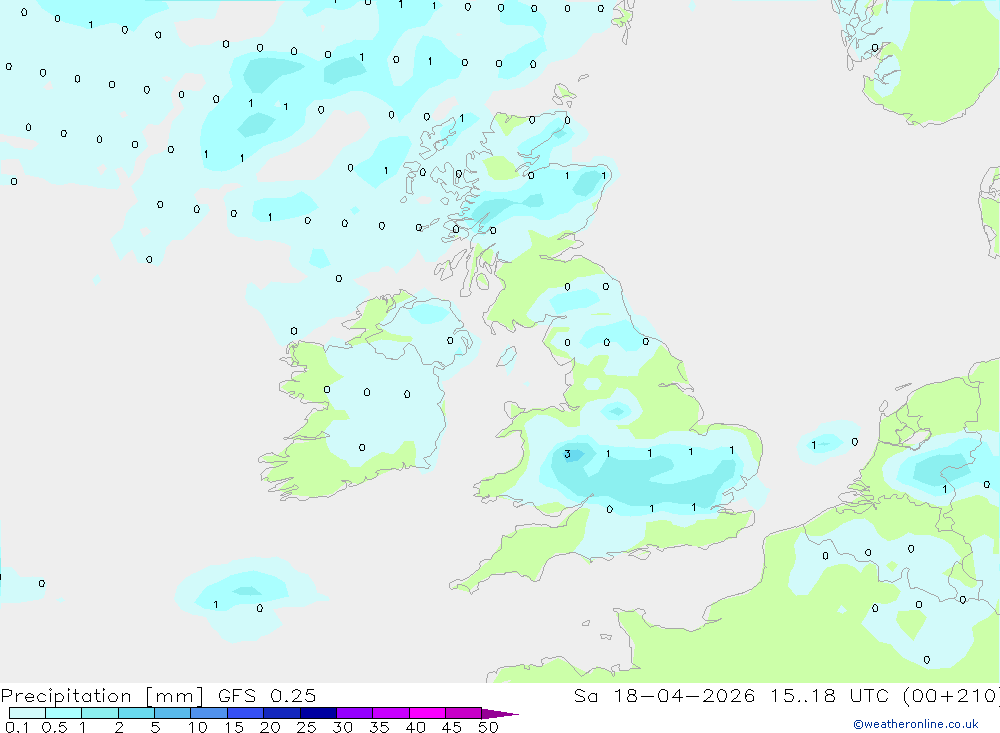
Task: Click the '30' legend scale label
Action: [343, 727]
